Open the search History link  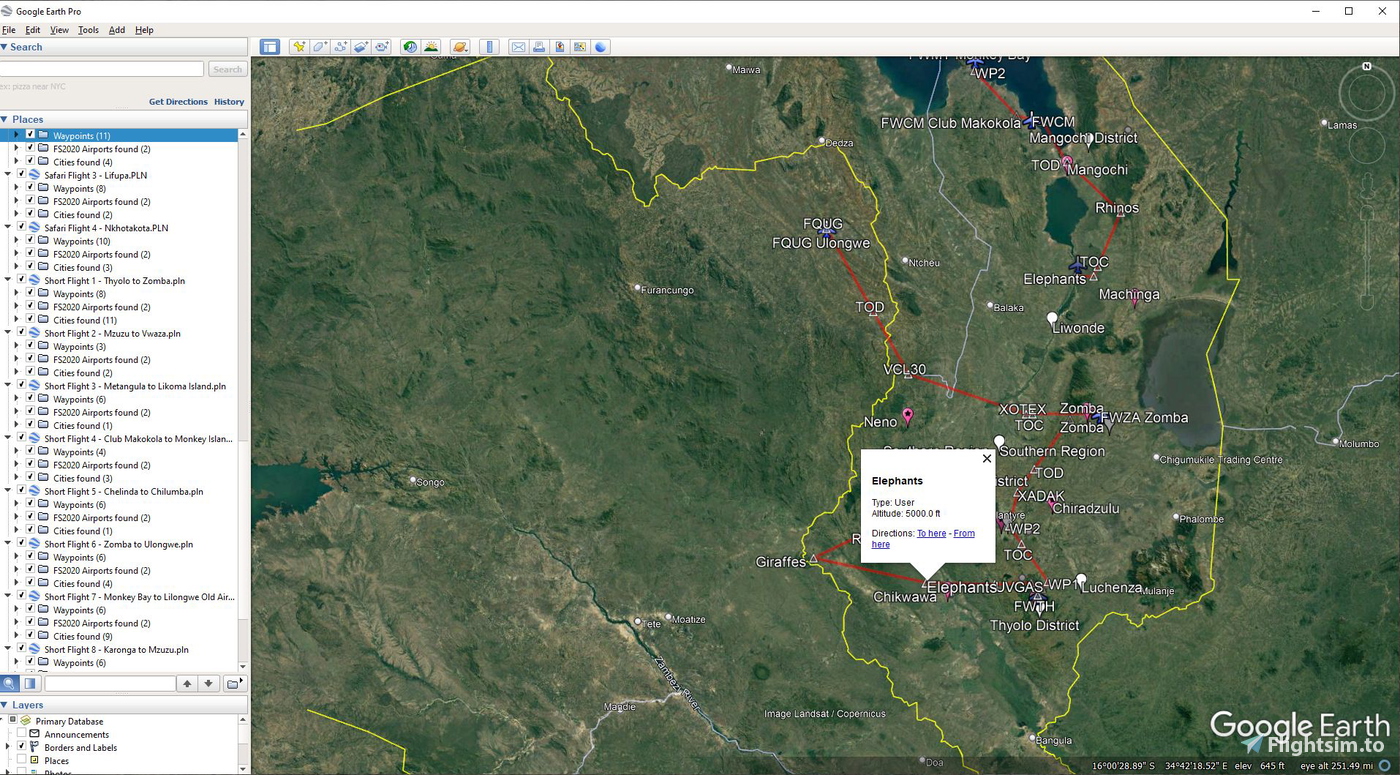[x=229, y=102]
